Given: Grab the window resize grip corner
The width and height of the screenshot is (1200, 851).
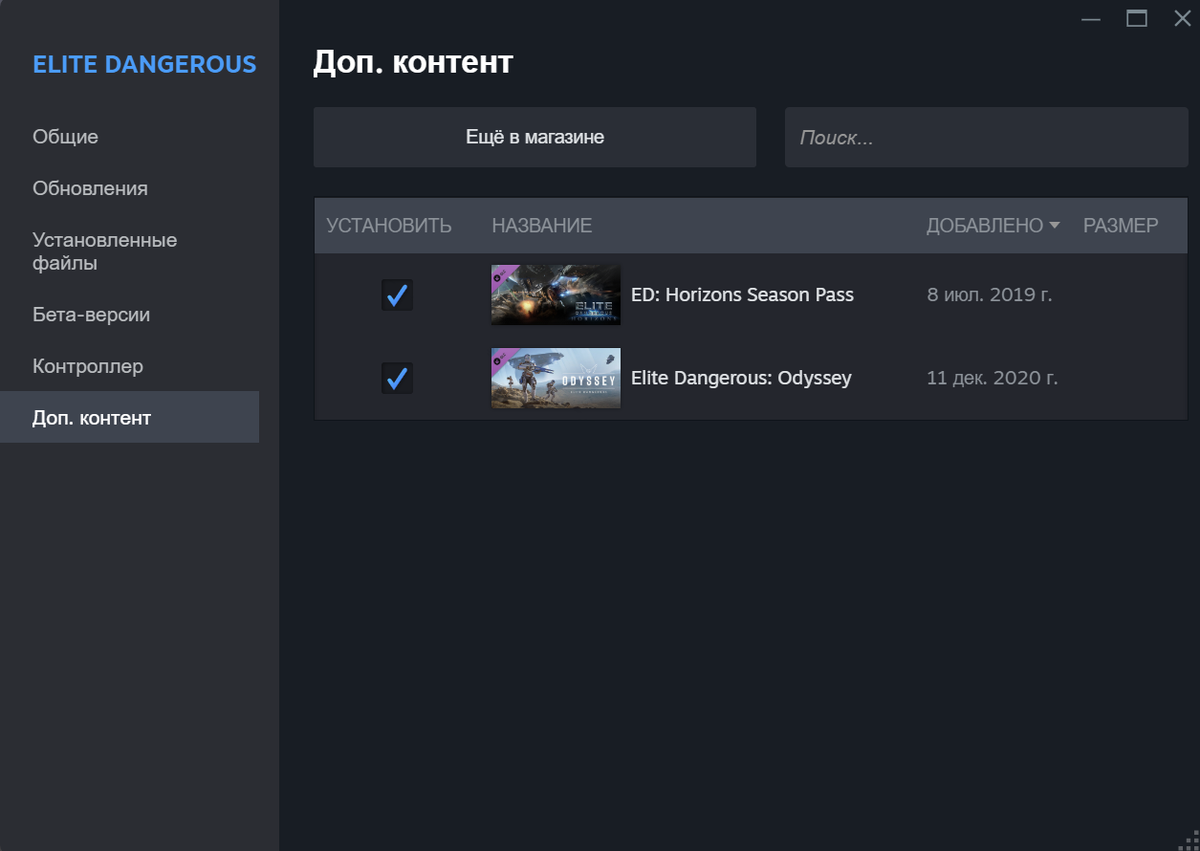Looking at the screenshot, I should click(1189, 840).
